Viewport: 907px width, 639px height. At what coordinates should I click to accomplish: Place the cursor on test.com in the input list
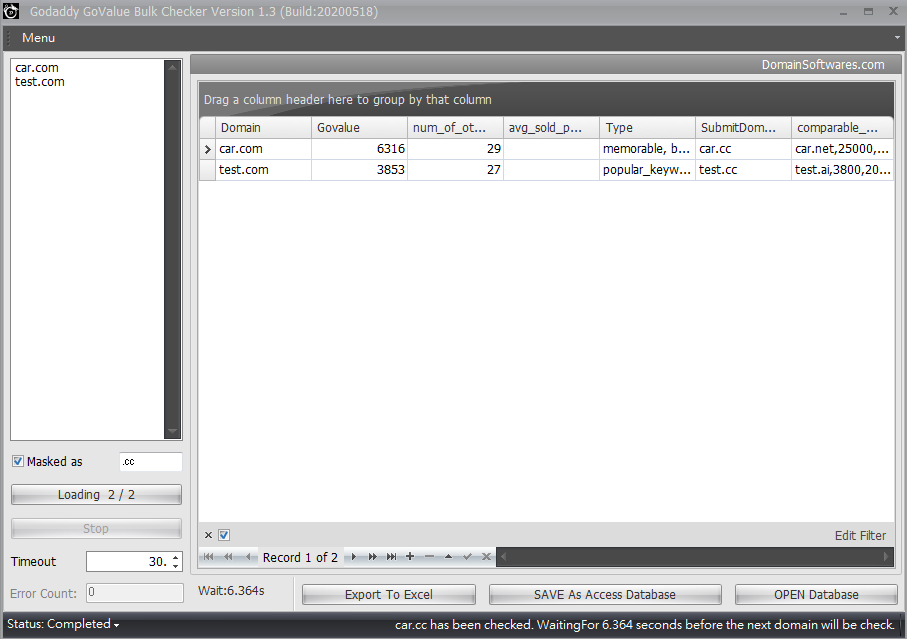[40, 82]
